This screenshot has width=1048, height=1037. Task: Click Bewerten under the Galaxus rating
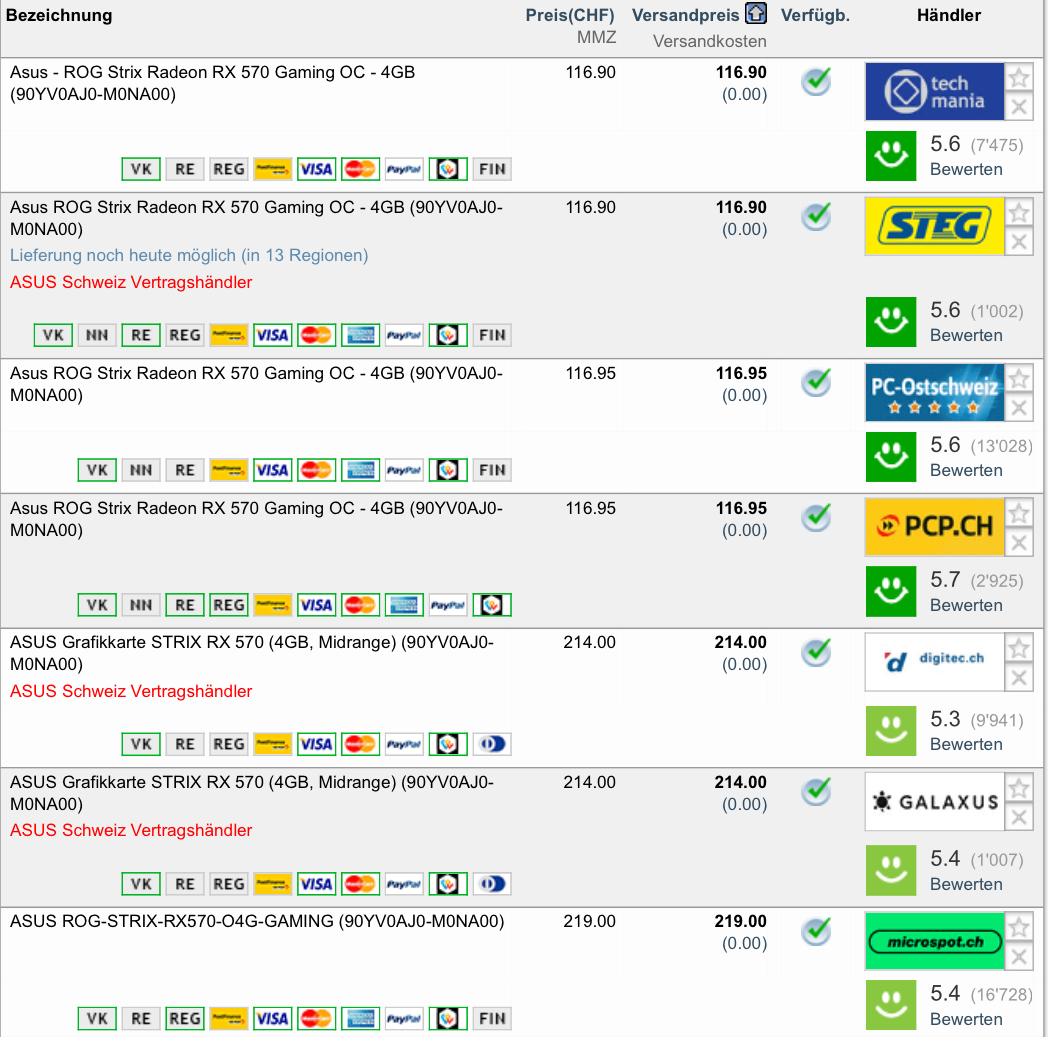tap(966, 884)
